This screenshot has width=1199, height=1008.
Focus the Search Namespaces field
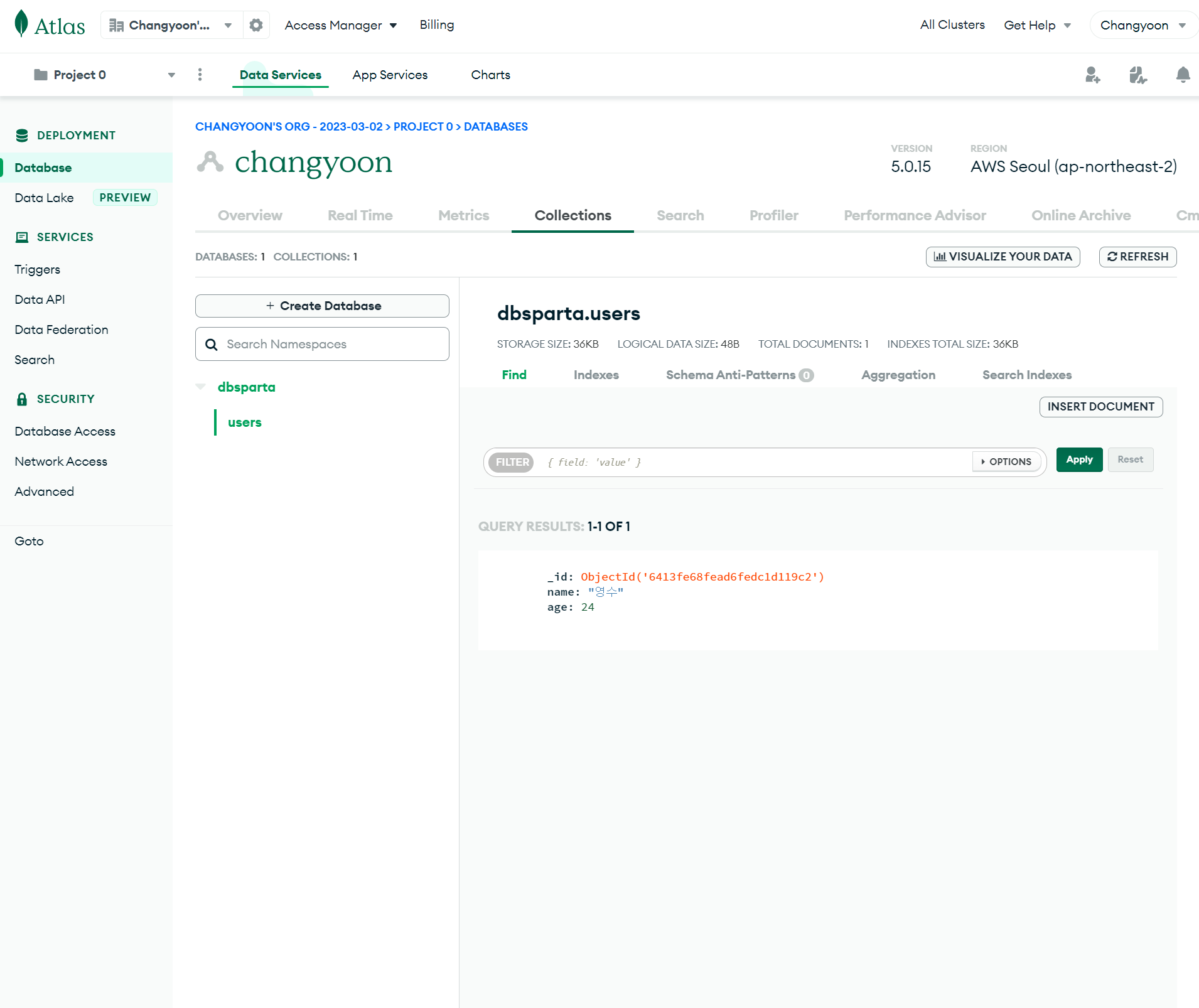coord(322,344)
